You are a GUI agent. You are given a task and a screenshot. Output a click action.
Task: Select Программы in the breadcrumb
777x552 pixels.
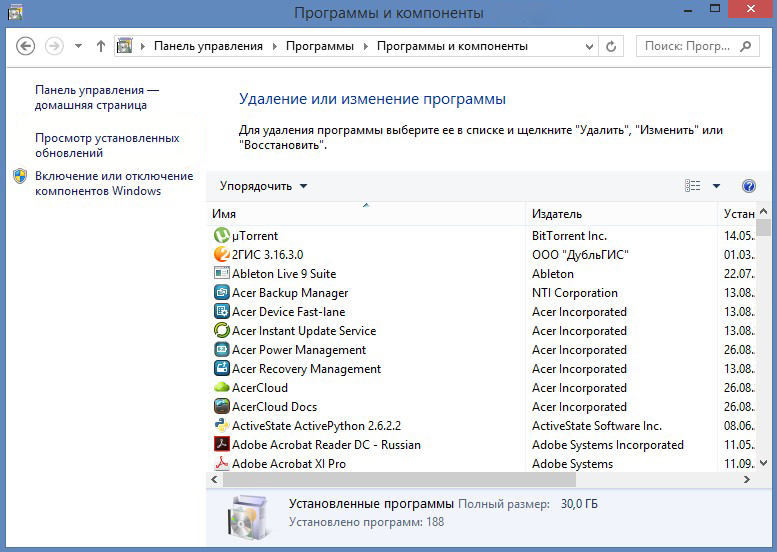320,46
